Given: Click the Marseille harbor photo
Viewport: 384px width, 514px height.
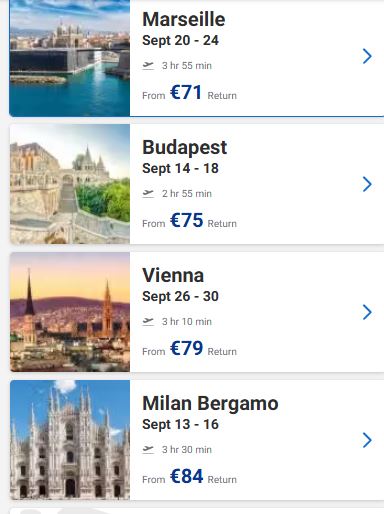Looking at the screenshot, I should (70, 58).
